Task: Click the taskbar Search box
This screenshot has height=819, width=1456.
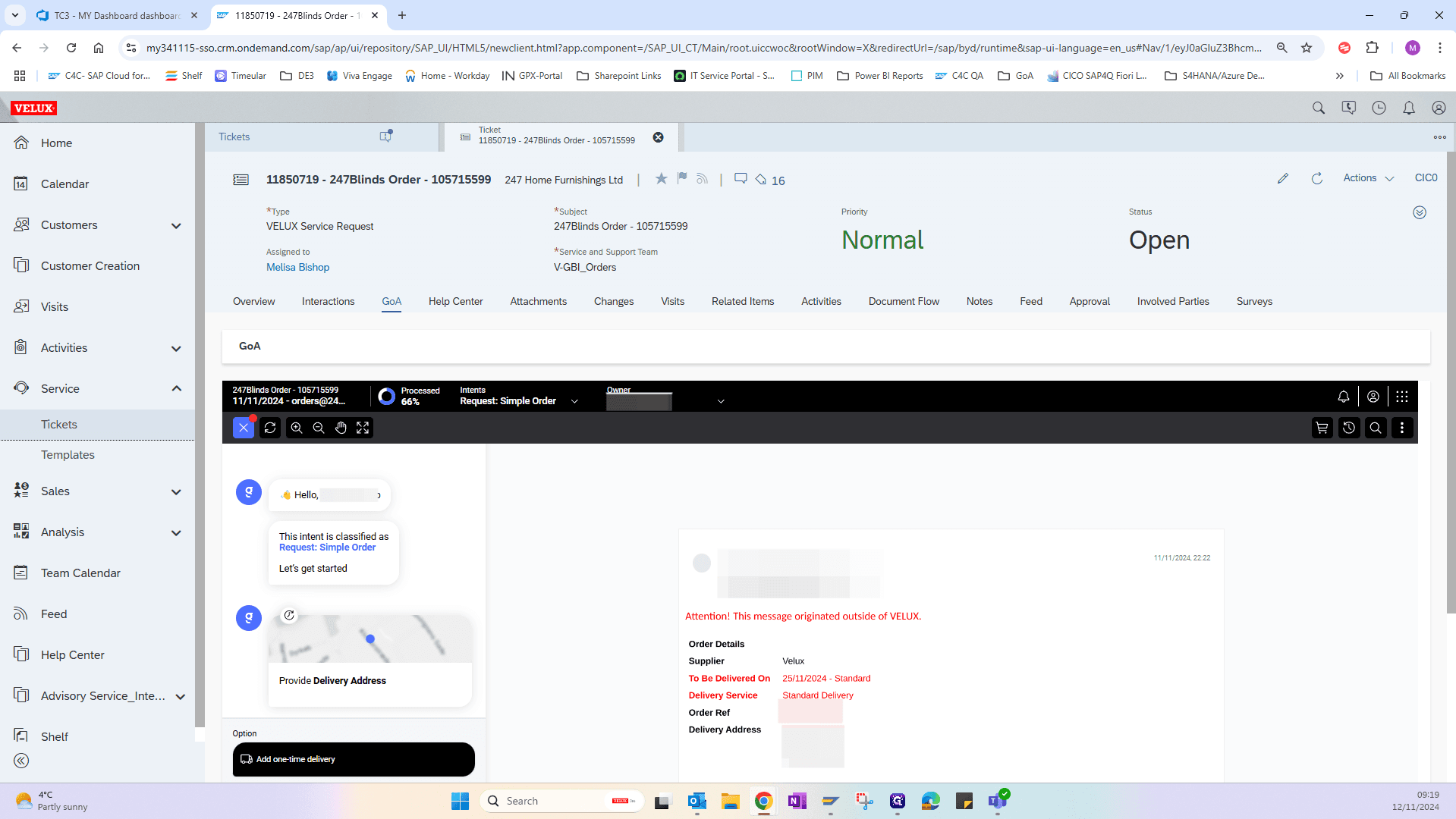Action: pos(562,801)
